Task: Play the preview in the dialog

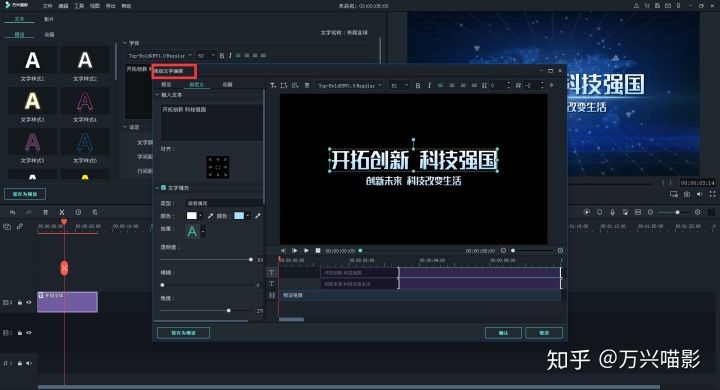Action: [x=306, y=251]
